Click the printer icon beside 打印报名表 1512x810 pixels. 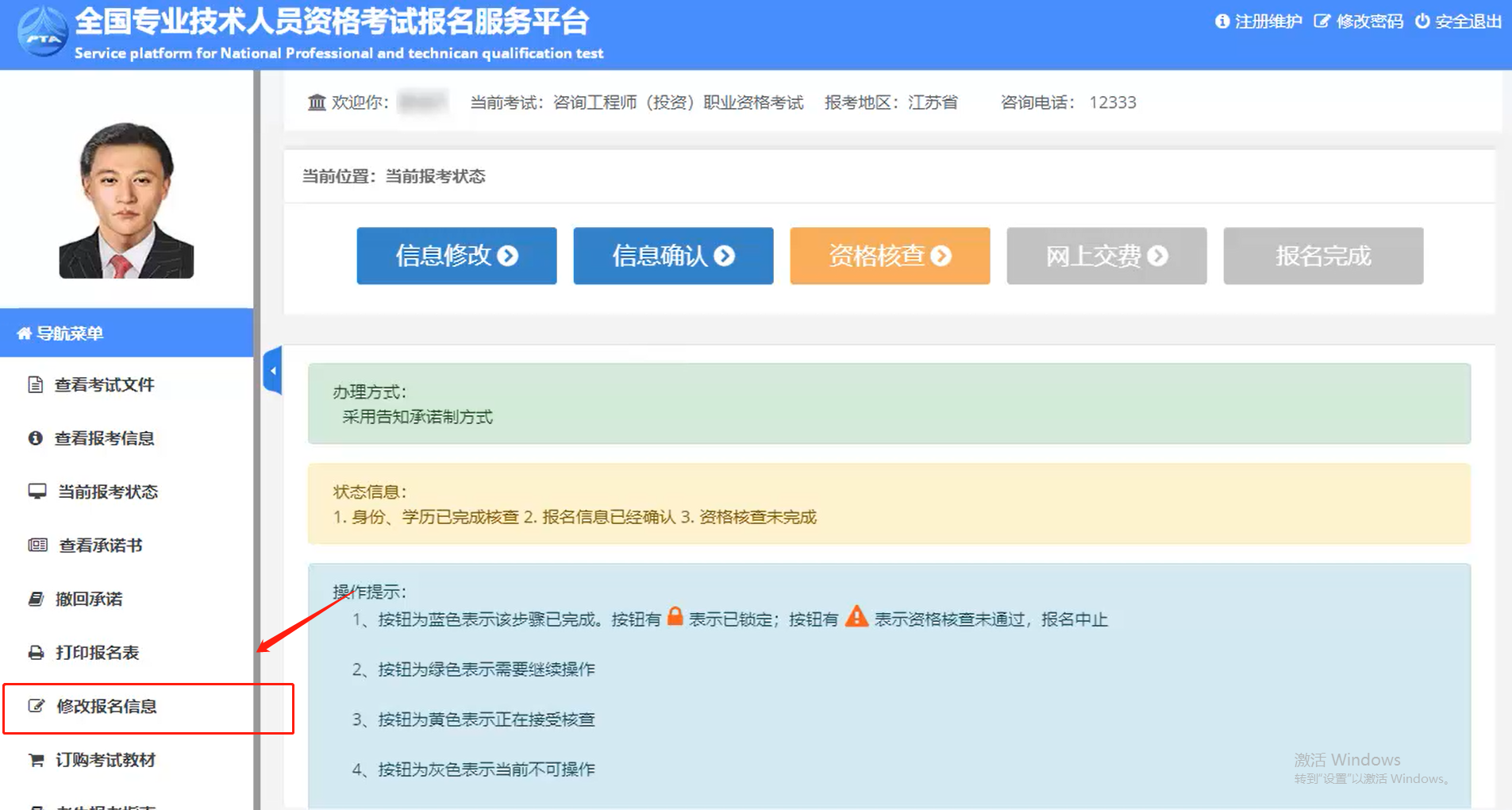tap(37, 653)
